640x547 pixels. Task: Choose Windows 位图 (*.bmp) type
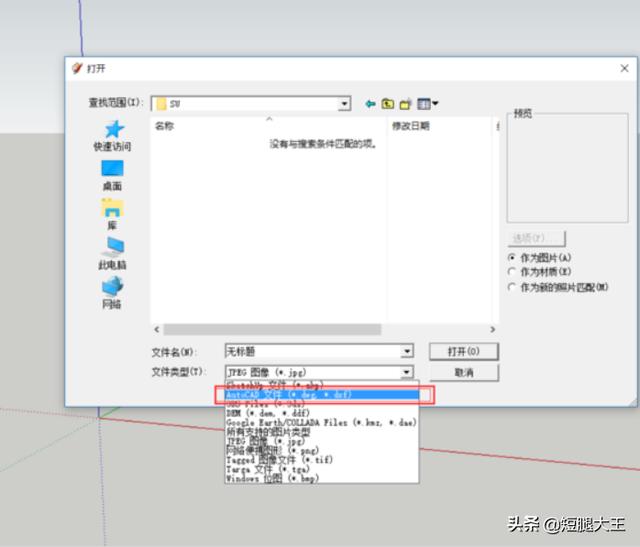tap(322, 478)
